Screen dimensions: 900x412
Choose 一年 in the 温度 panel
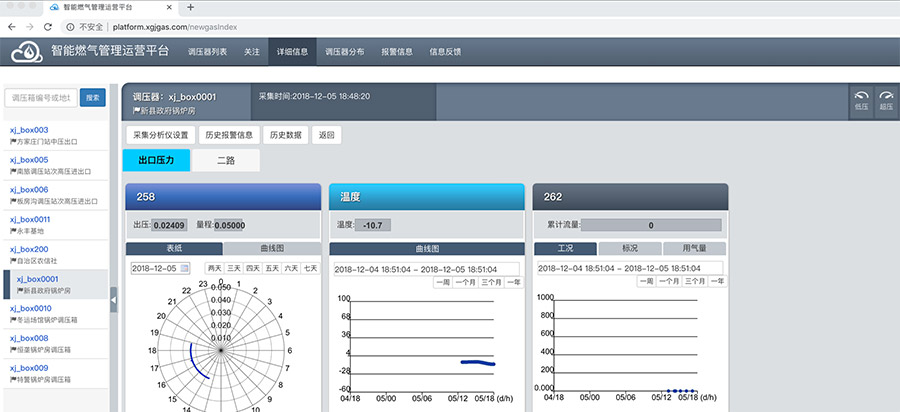[x=514, y=282]
